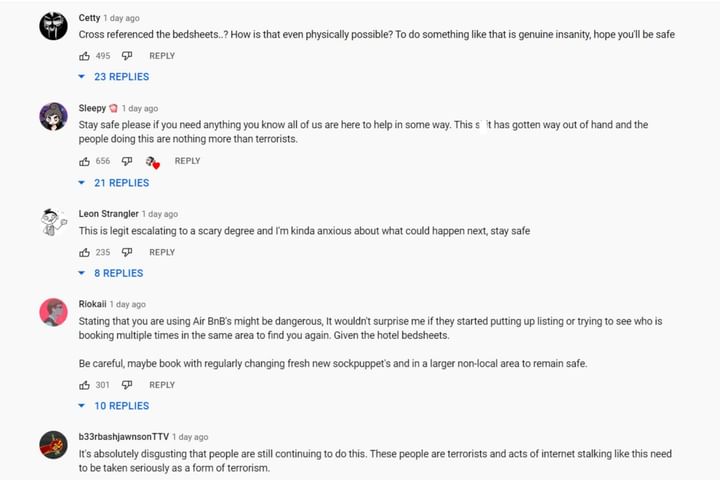
Task: Reply to Cetty's comment
Action: pos(162,56)
